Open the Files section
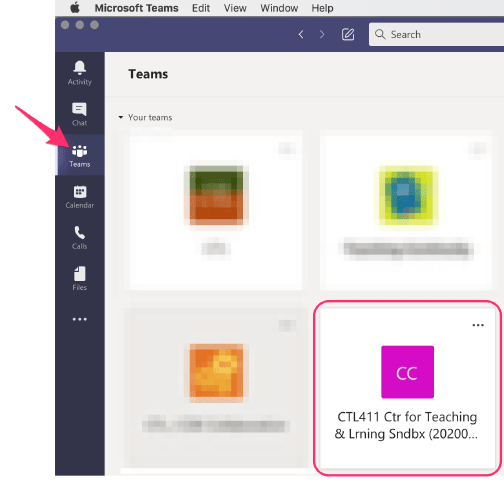 (79, 279)
